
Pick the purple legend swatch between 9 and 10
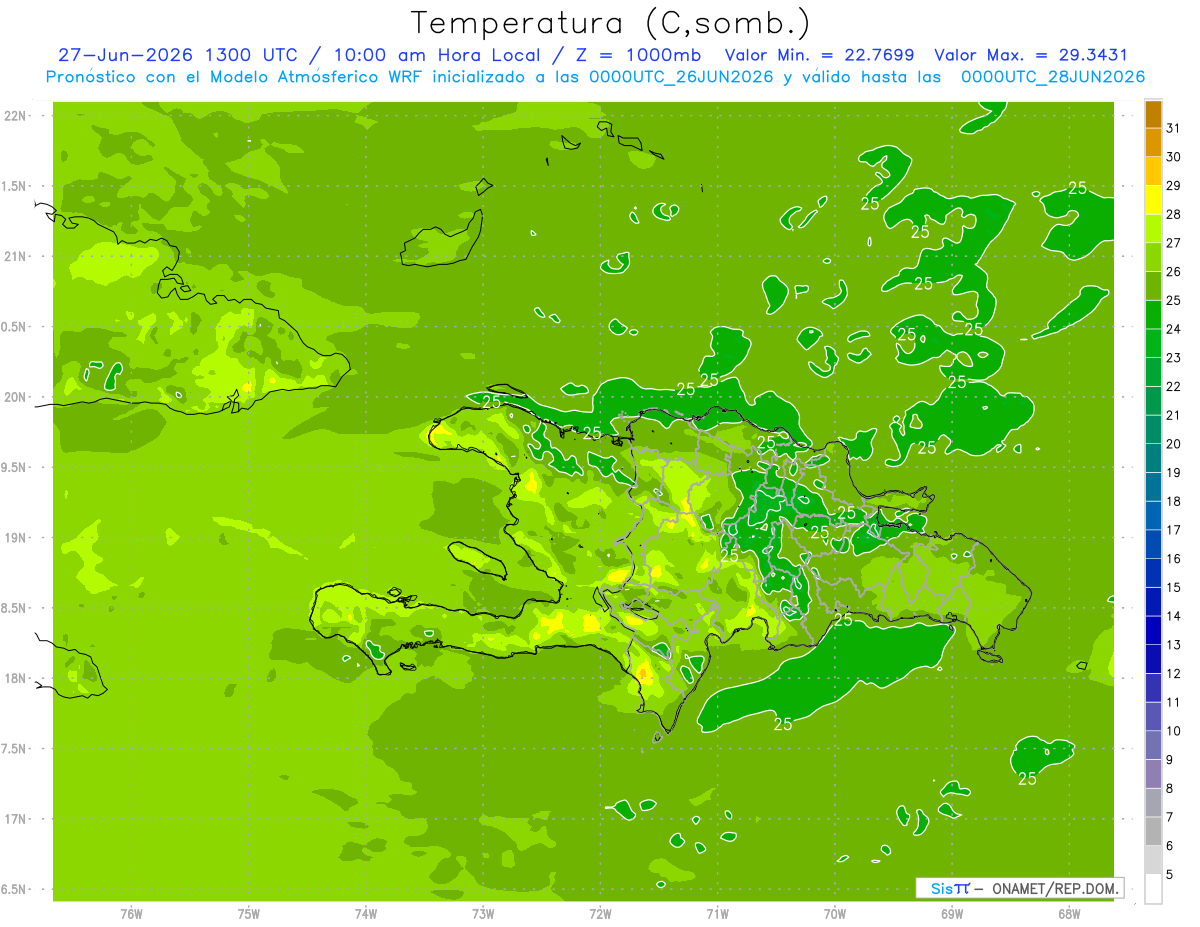point(1153,746)
